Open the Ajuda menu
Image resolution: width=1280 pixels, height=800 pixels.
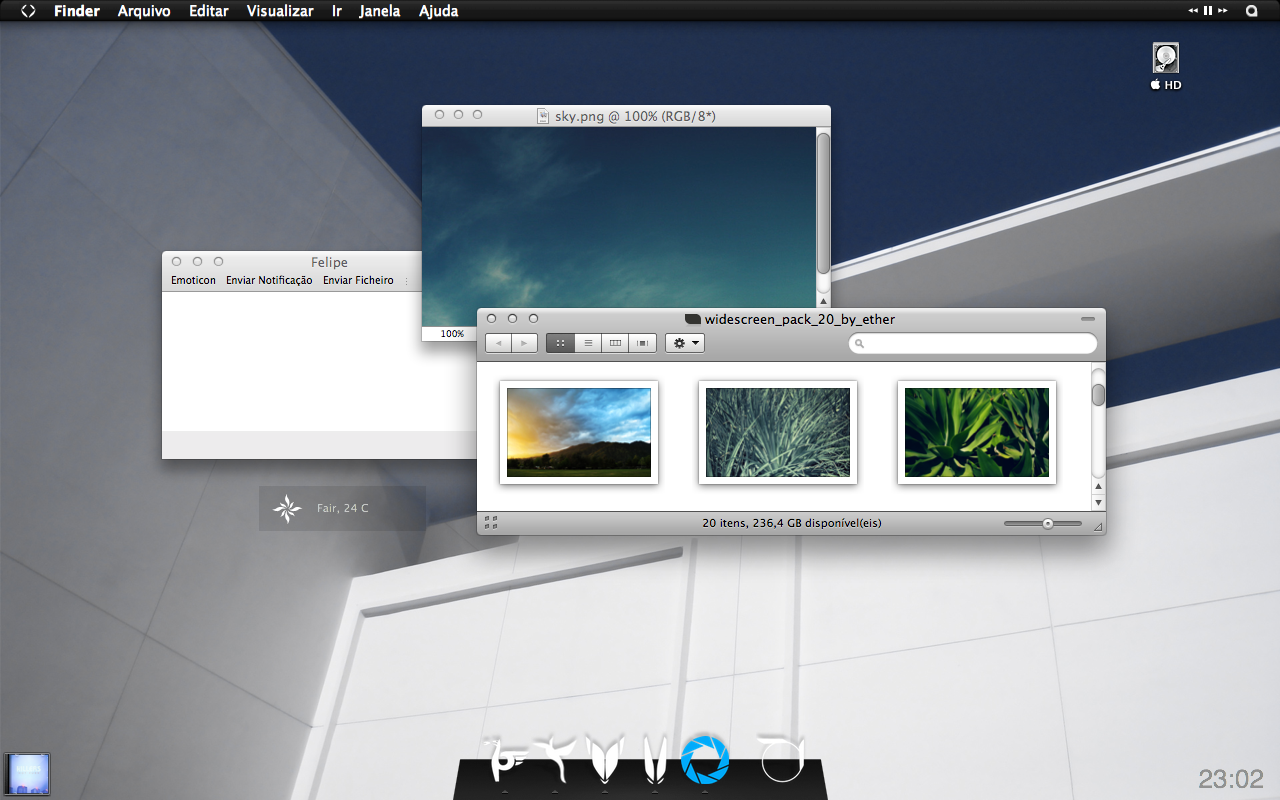click(438, 11)
